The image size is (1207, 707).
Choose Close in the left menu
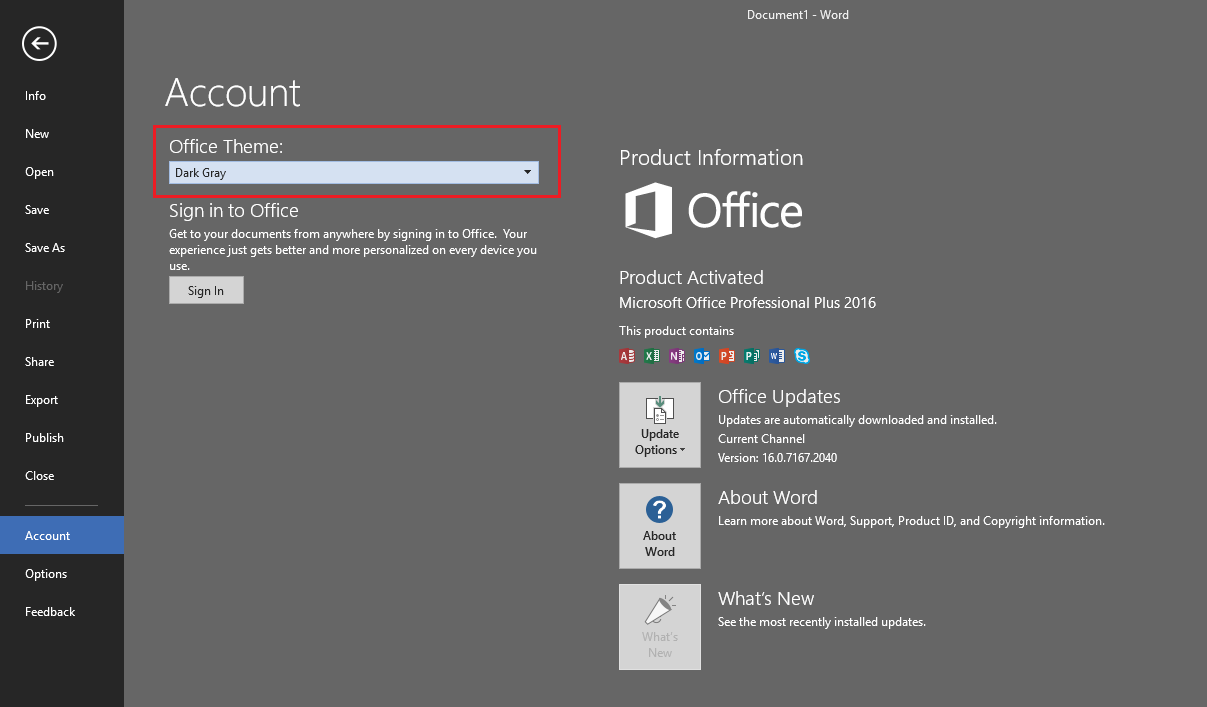pyautogui.click(x=62, y=476)
